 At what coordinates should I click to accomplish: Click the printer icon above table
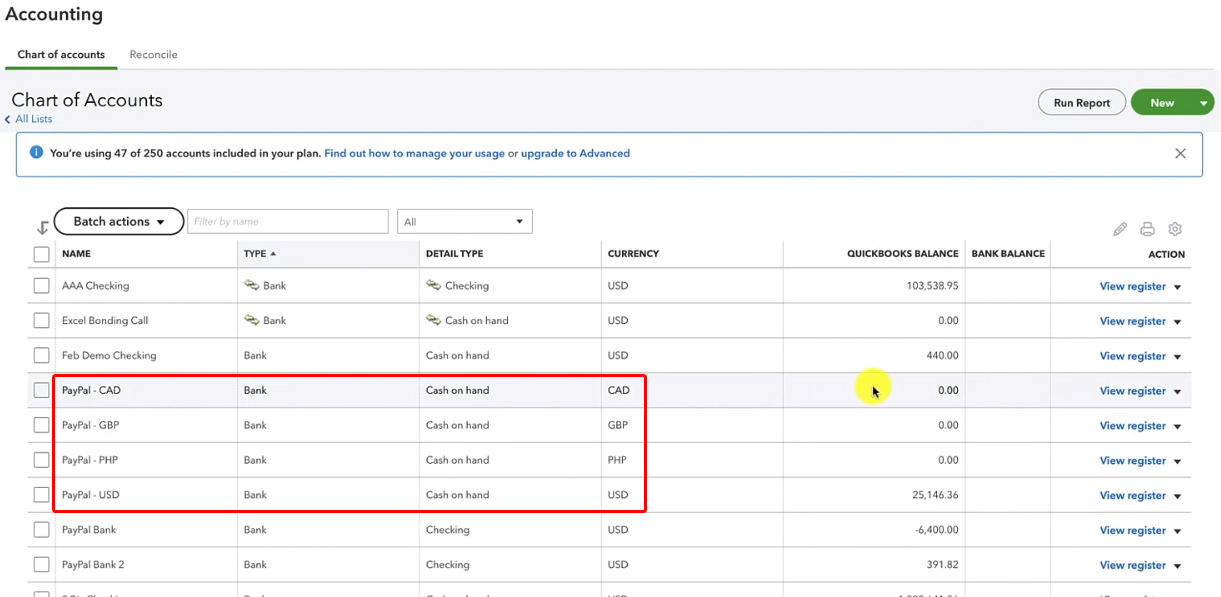1148,229
